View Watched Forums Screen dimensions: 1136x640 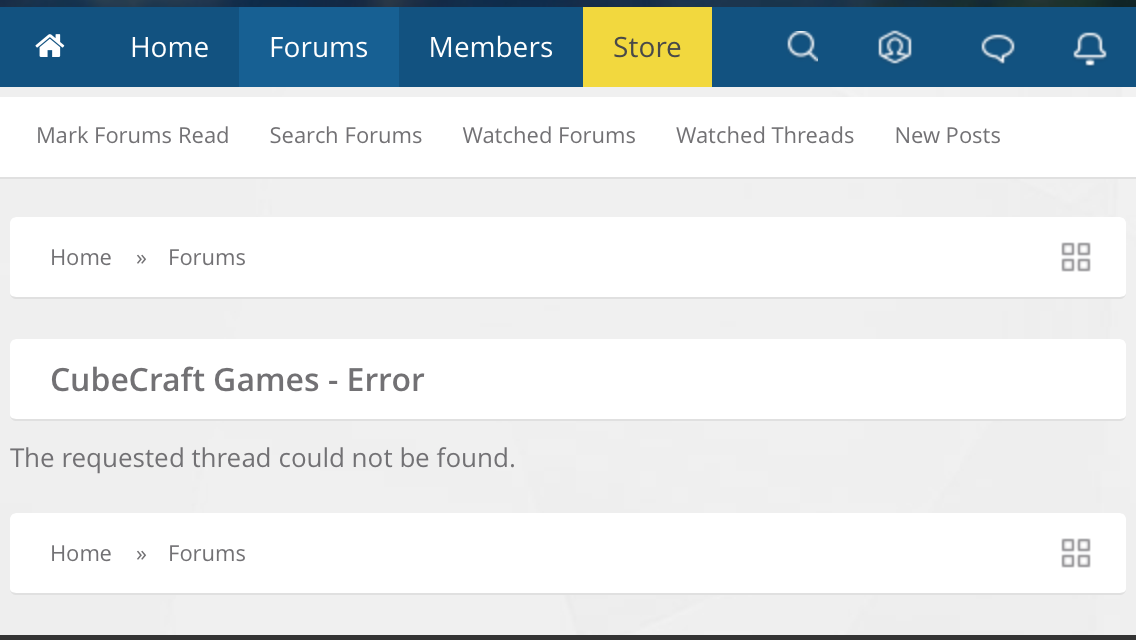click(x=549, y=136)
